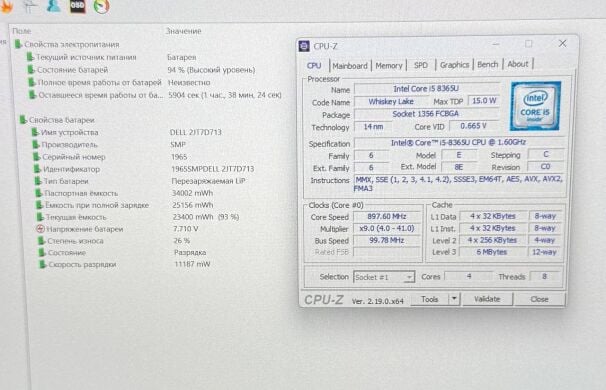Click icon beside 'Ёмкость при полной зарядке'

point(40,205)
